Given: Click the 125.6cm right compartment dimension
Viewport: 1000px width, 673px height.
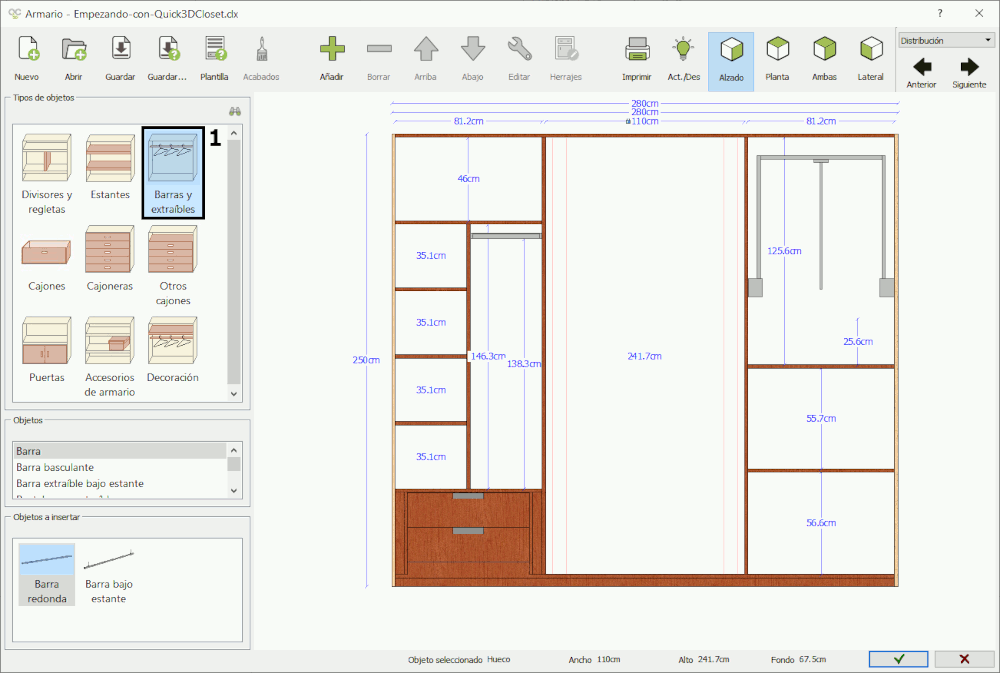Looking at the screenshot, I should (784, 251).
